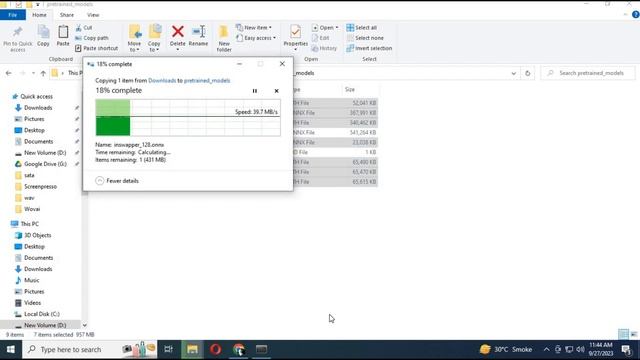Click Select all in ribbon

(x=362, y=28)
